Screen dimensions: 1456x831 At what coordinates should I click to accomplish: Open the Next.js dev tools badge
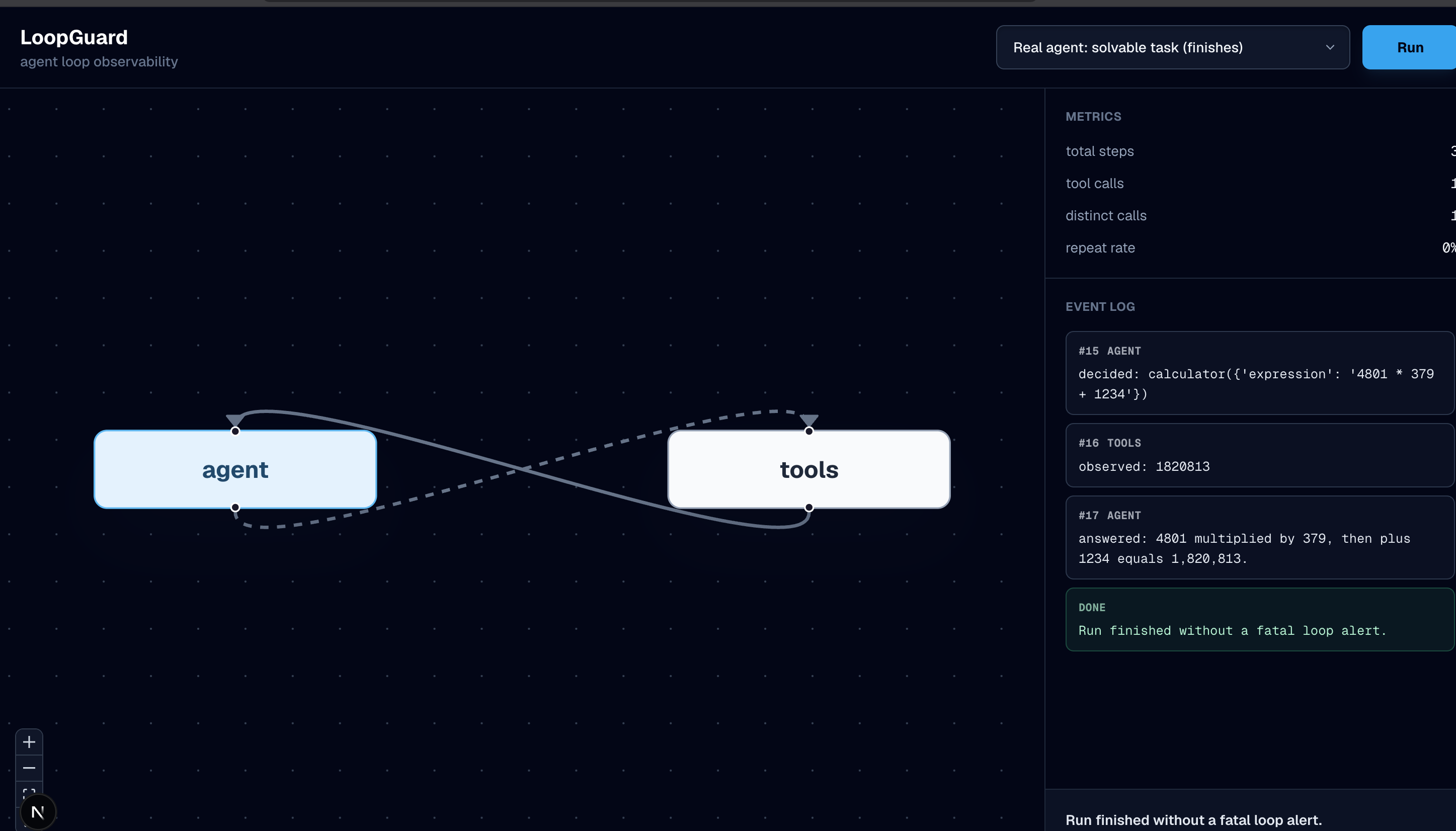pos(38,811)
